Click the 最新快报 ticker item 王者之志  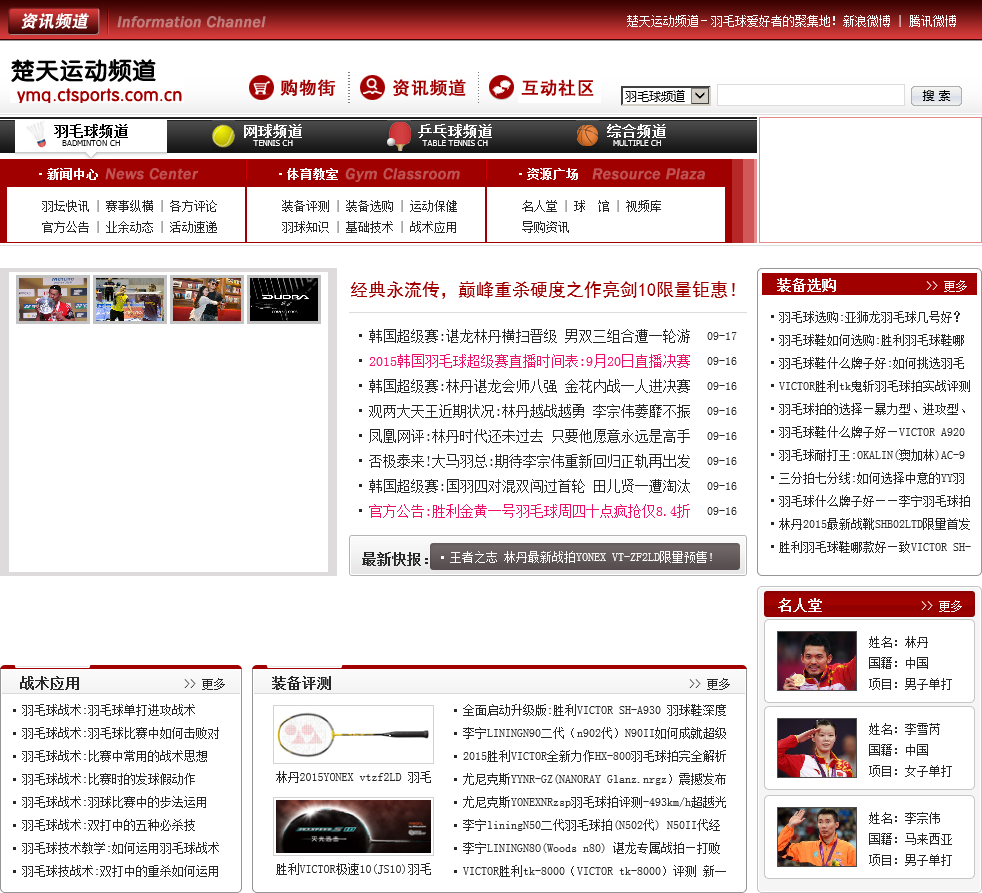pos(581,557)
